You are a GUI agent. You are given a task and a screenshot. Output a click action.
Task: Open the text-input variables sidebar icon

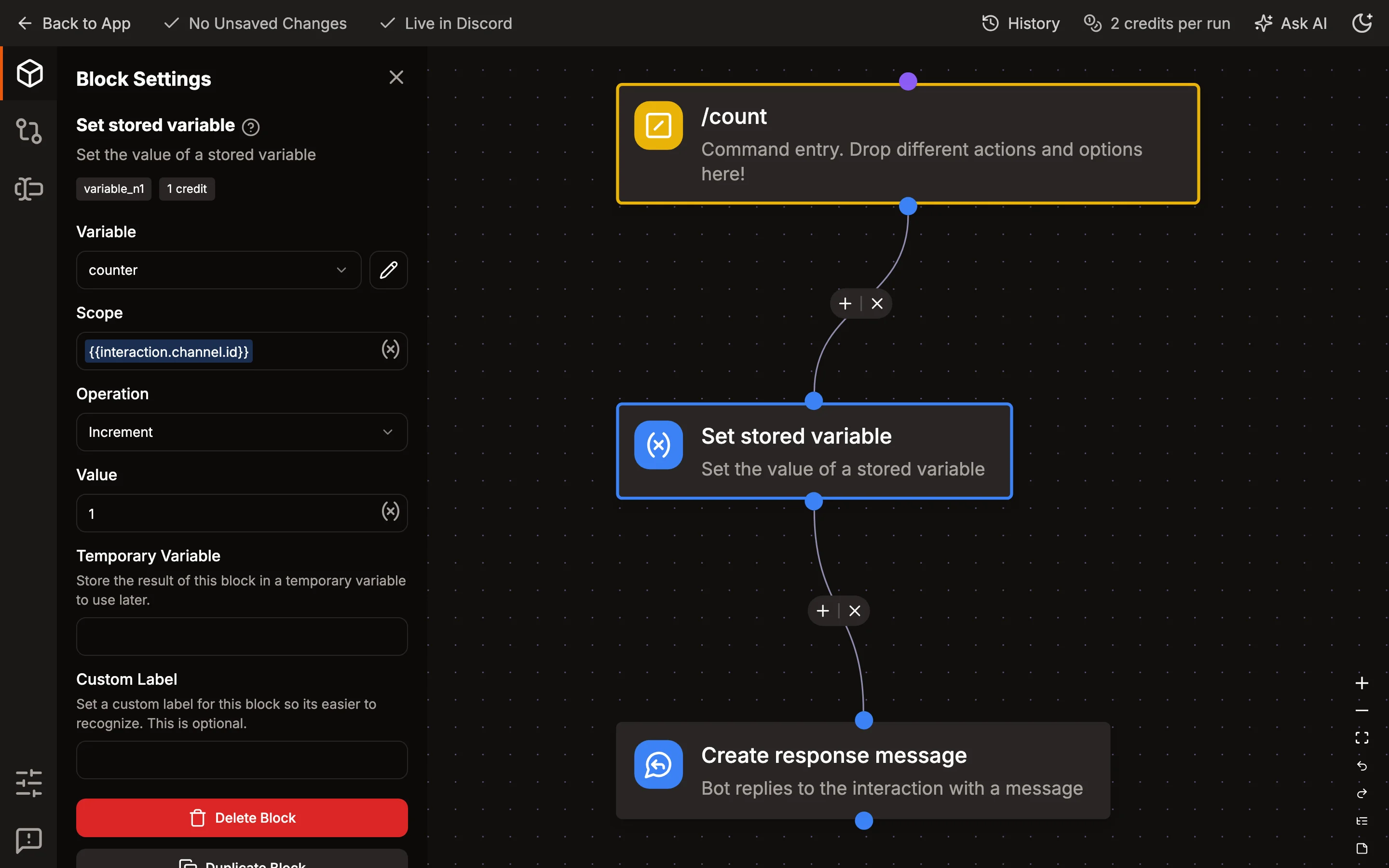click(29, 189)
